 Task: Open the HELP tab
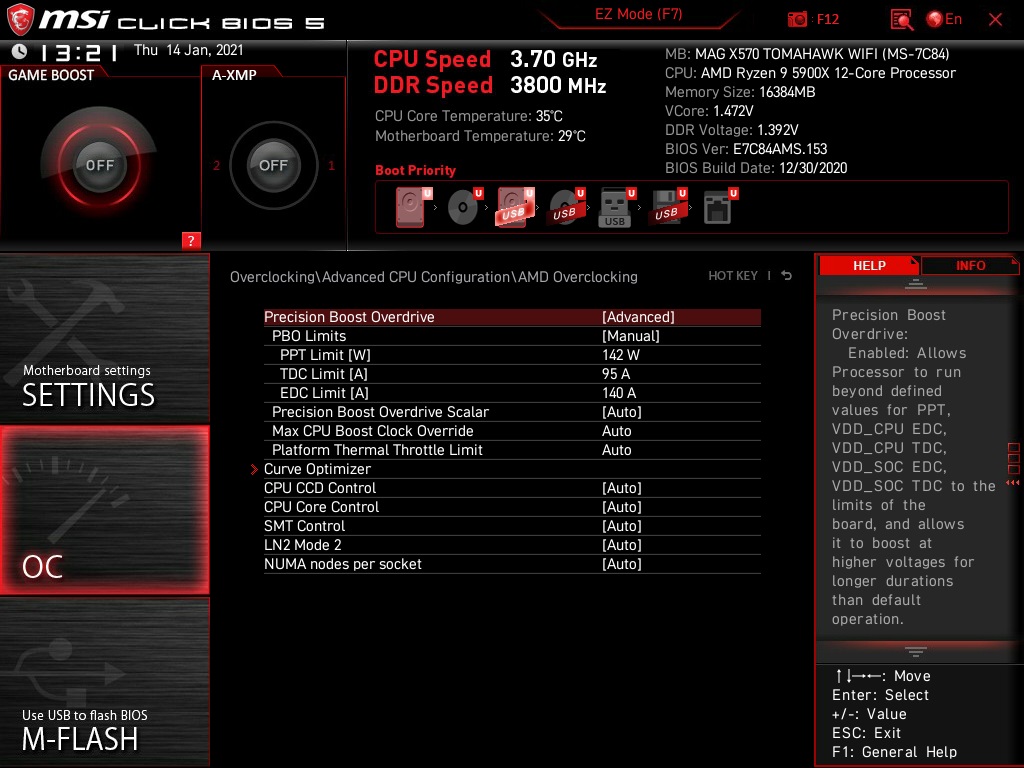tap(869, 265)
